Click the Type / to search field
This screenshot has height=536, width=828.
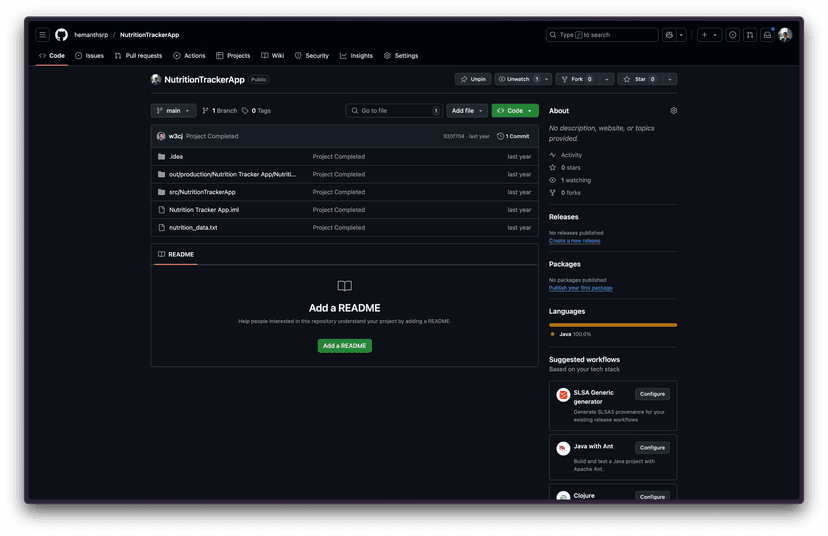pyautogui.click(x=602, y=35)
